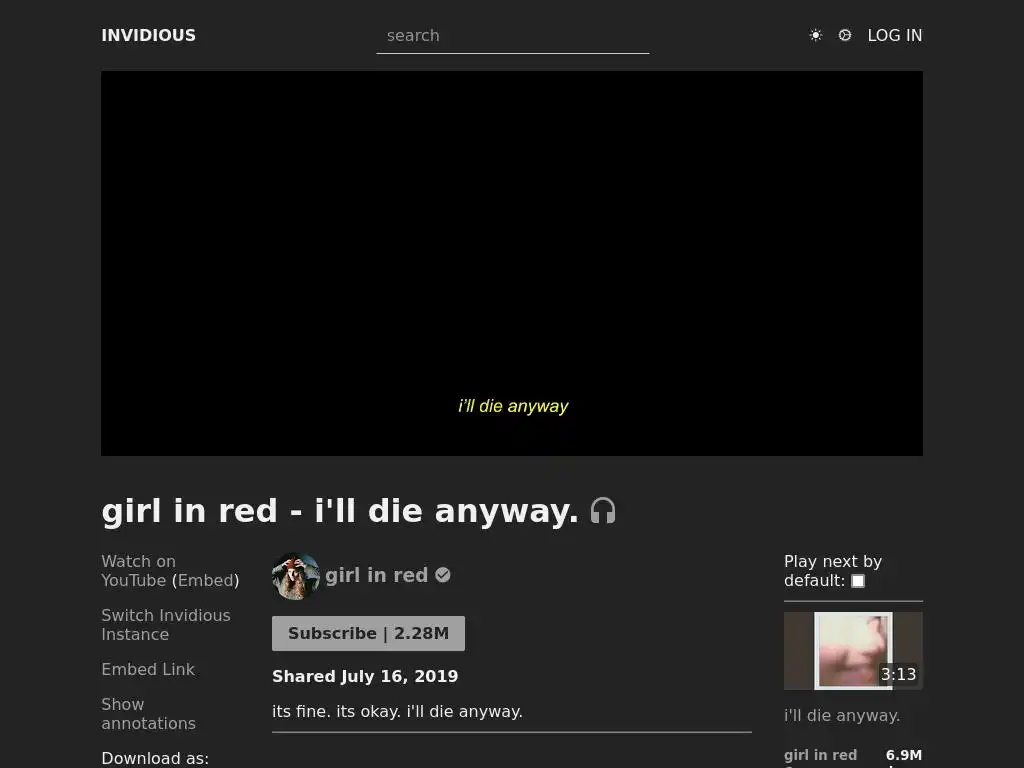The height and width of the screenshot is (768, 1024).
Task: Open girl in red channel avatar
Action: [295, 576]
